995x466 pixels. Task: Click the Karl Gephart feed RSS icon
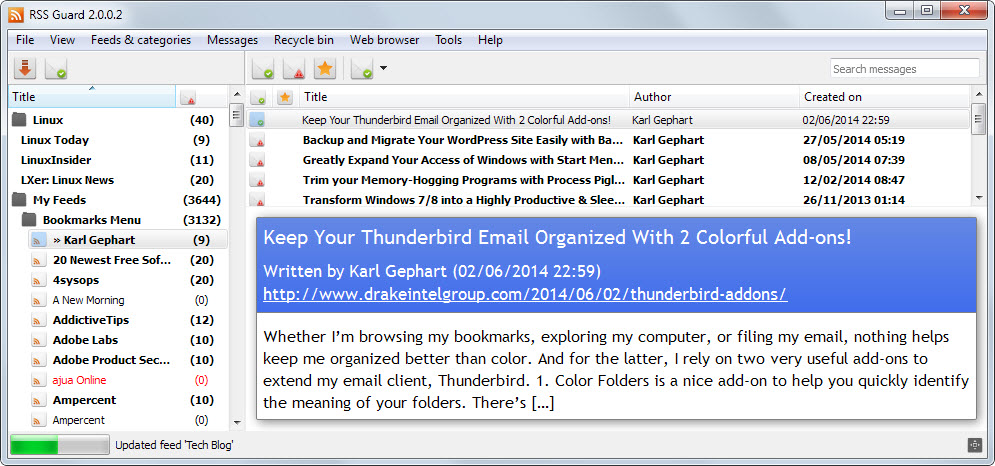pos(39,240)
